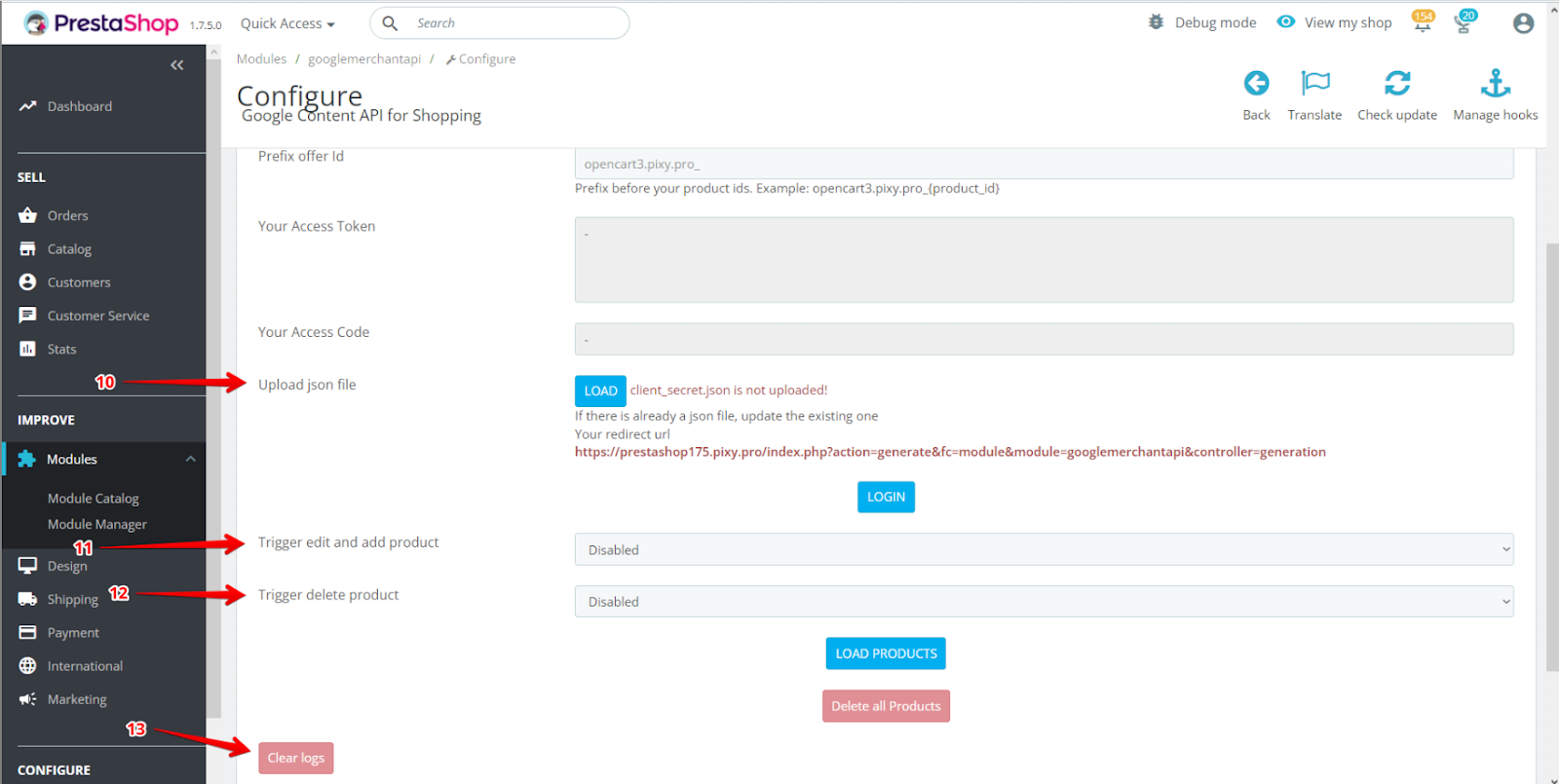Collapse the Modules menu chevron
Viewport: 1559px width, 784px height.
click(x=191, y=459)
